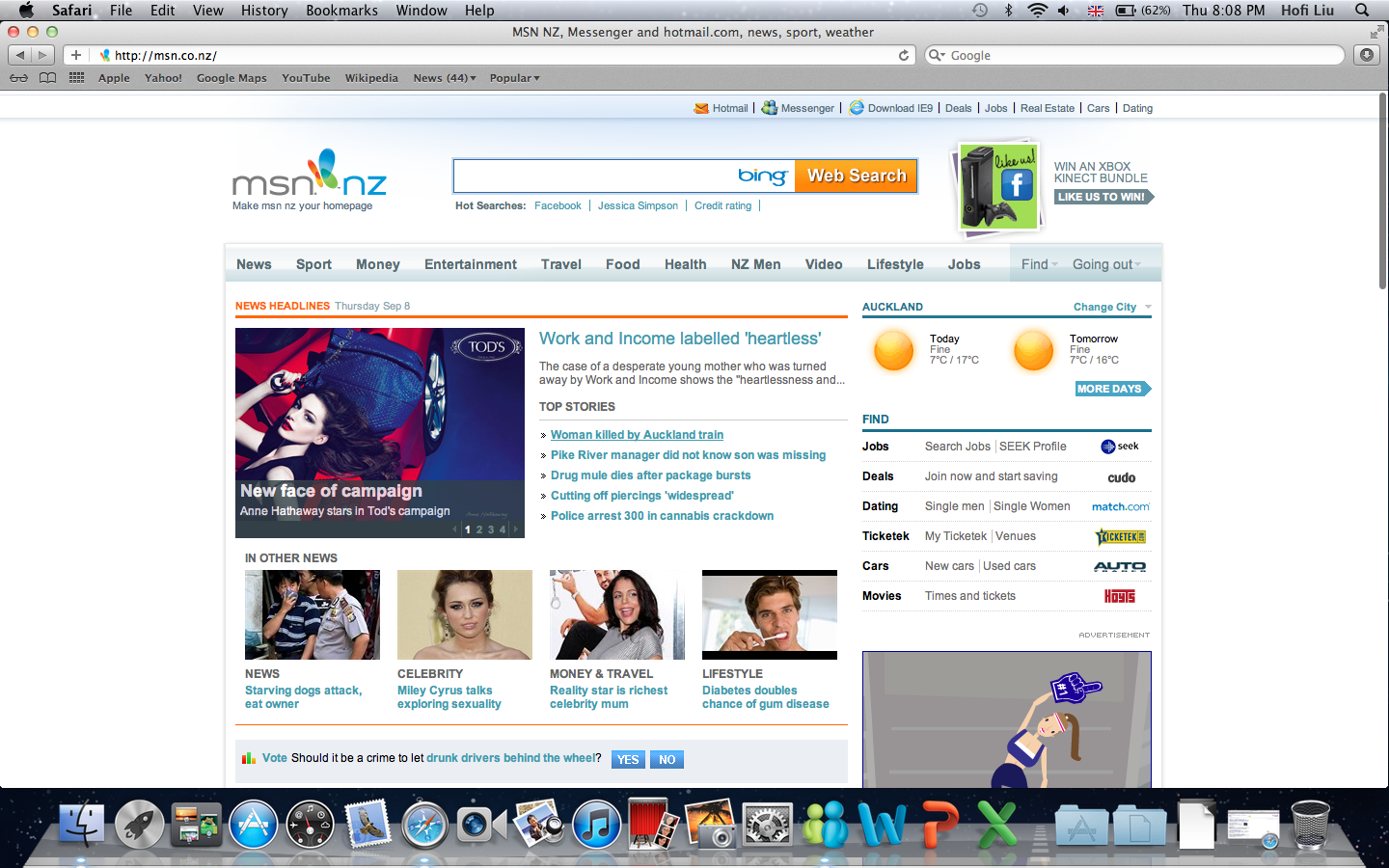Open System Preferences gear in Dock
Image resolution: width=1389 pixels, height=868 pixels.
point(768,826)
